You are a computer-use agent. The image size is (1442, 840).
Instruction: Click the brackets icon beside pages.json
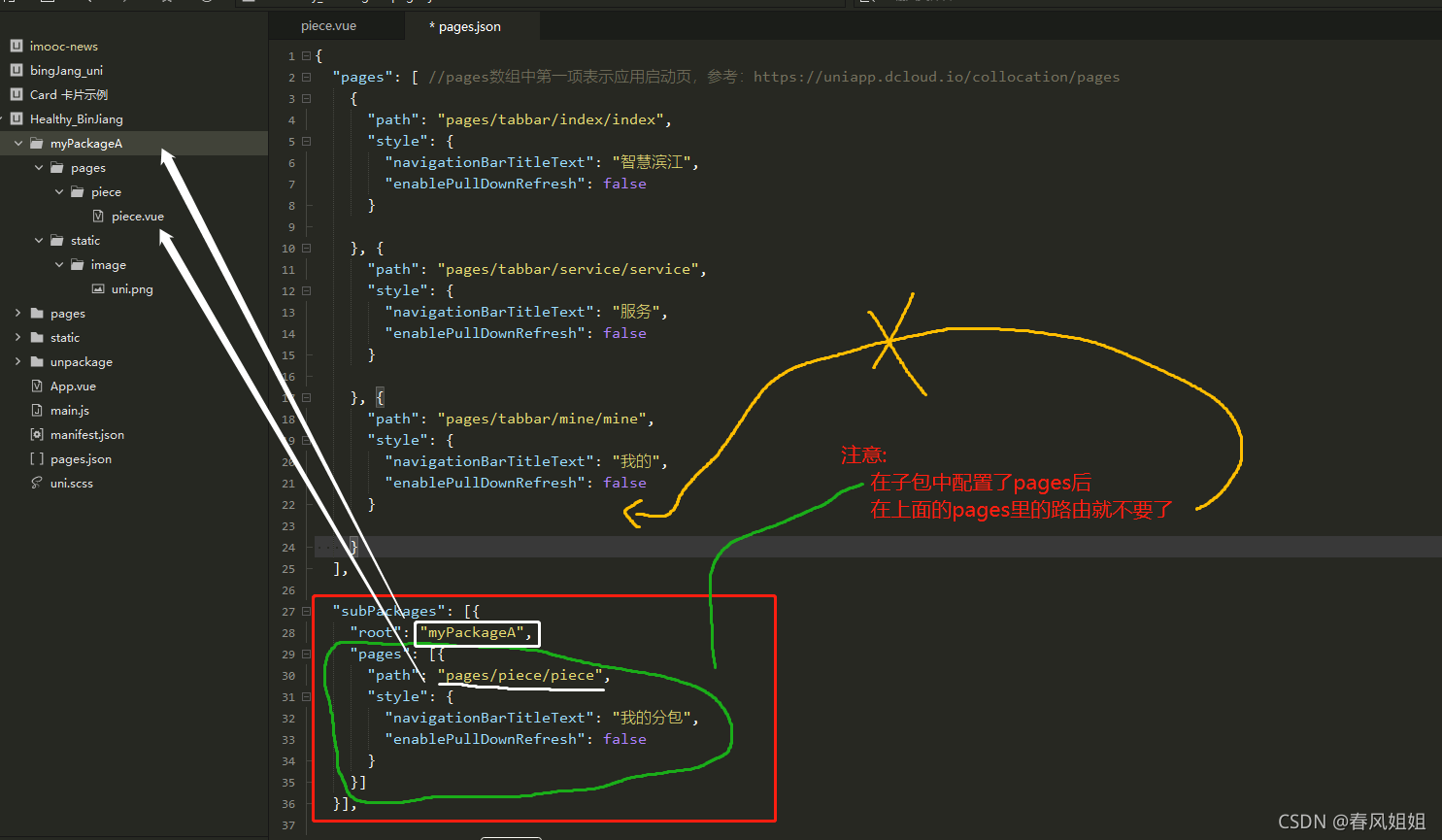pyautogui.click(x=37, y=458)
